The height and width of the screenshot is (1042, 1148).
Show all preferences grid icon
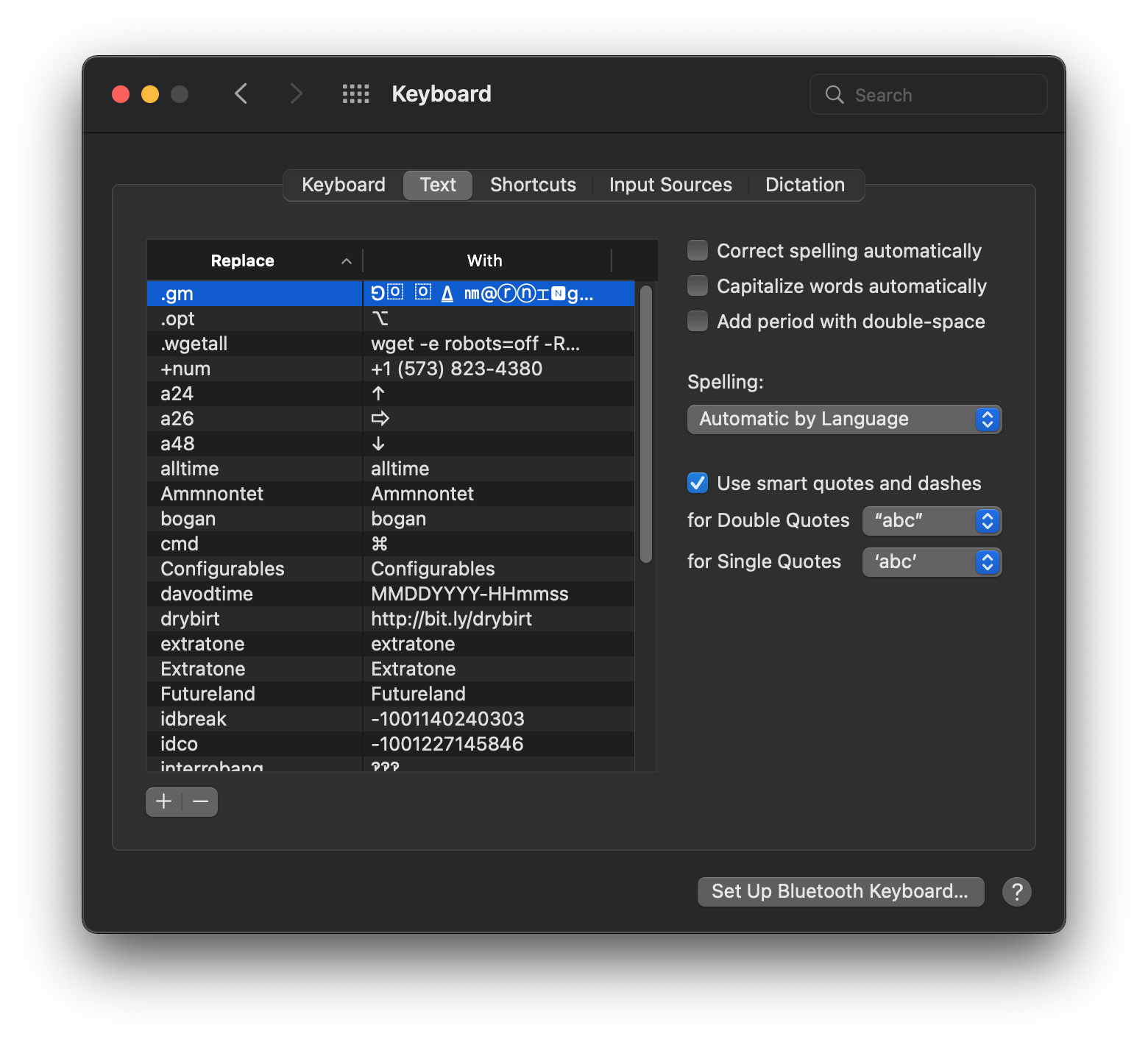pos(355,94)
